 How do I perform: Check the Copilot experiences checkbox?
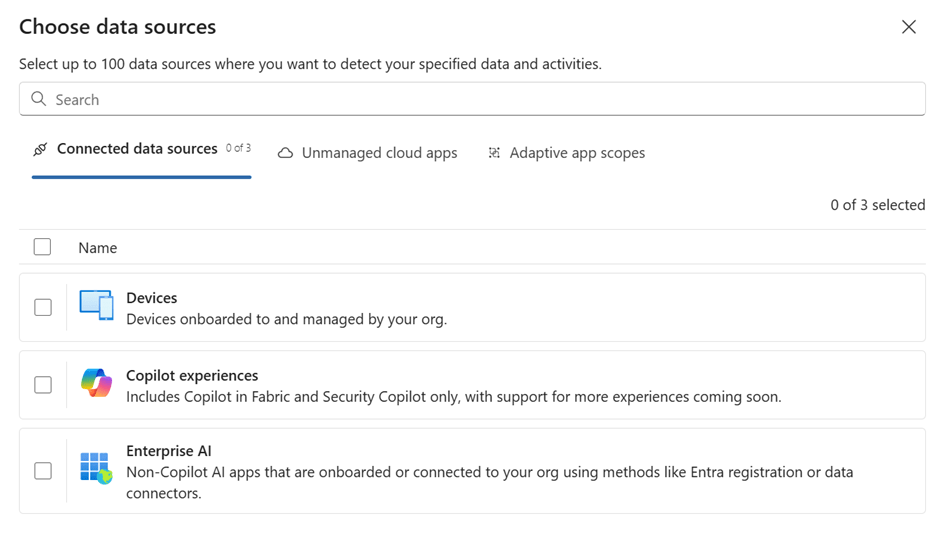pos(43,384)
